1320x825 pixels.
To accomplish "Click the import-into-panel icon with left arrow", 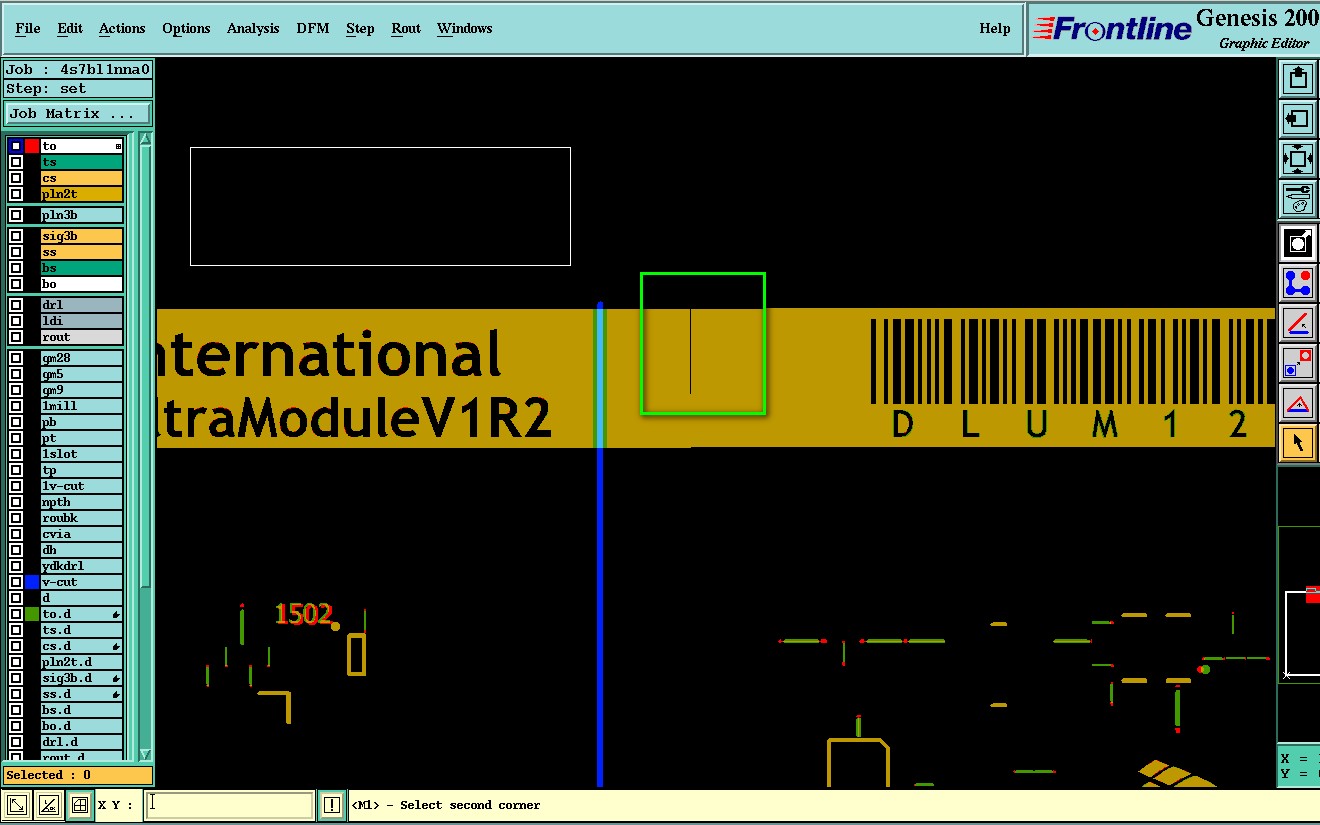I will [1298, 119].
